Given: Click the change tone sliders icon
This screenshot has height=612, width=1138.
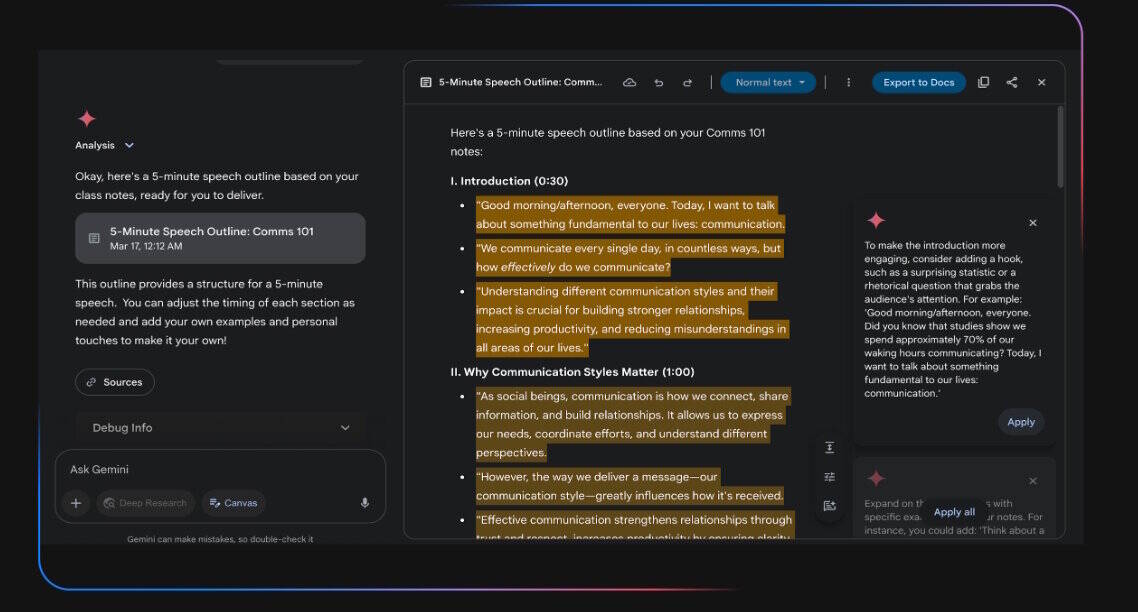Looking at the screenshot, I should (830, 477).
